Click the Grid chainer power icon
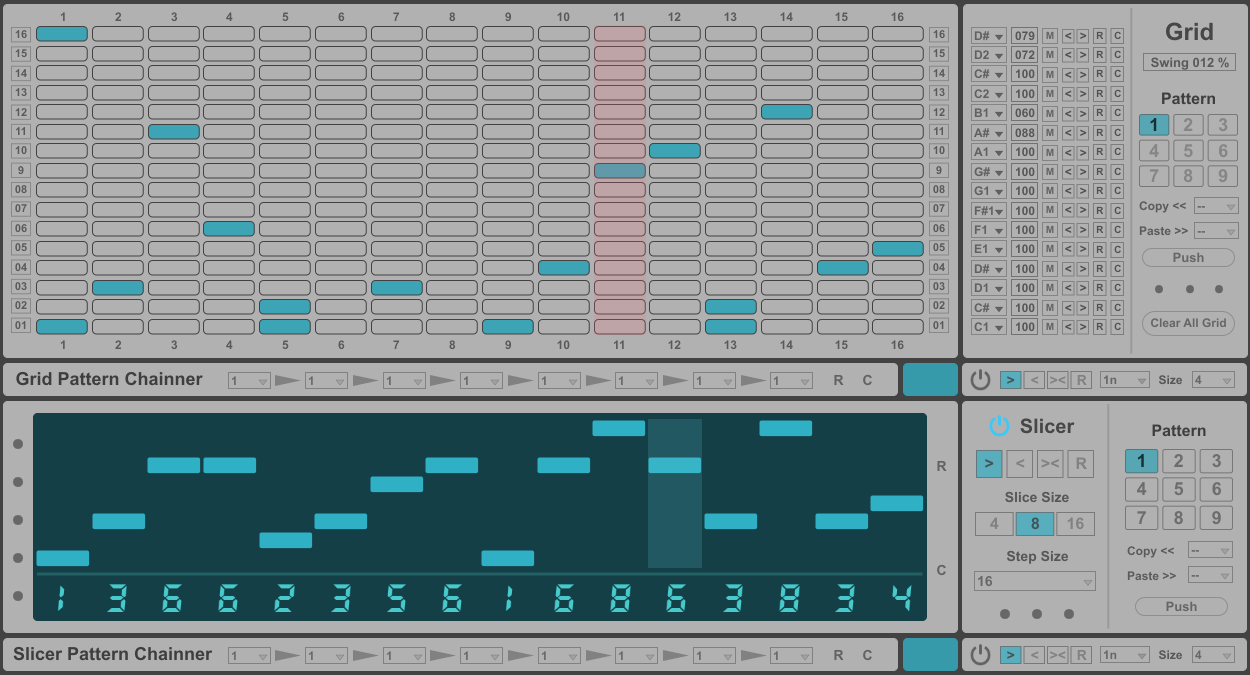 tap(980, 380)
